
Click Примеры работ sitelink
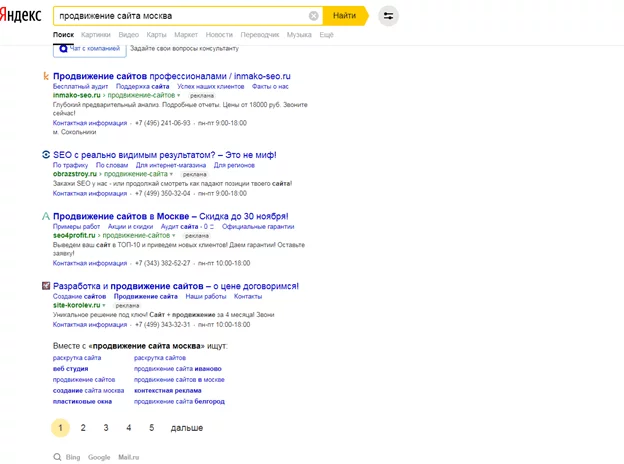[76, 226]
